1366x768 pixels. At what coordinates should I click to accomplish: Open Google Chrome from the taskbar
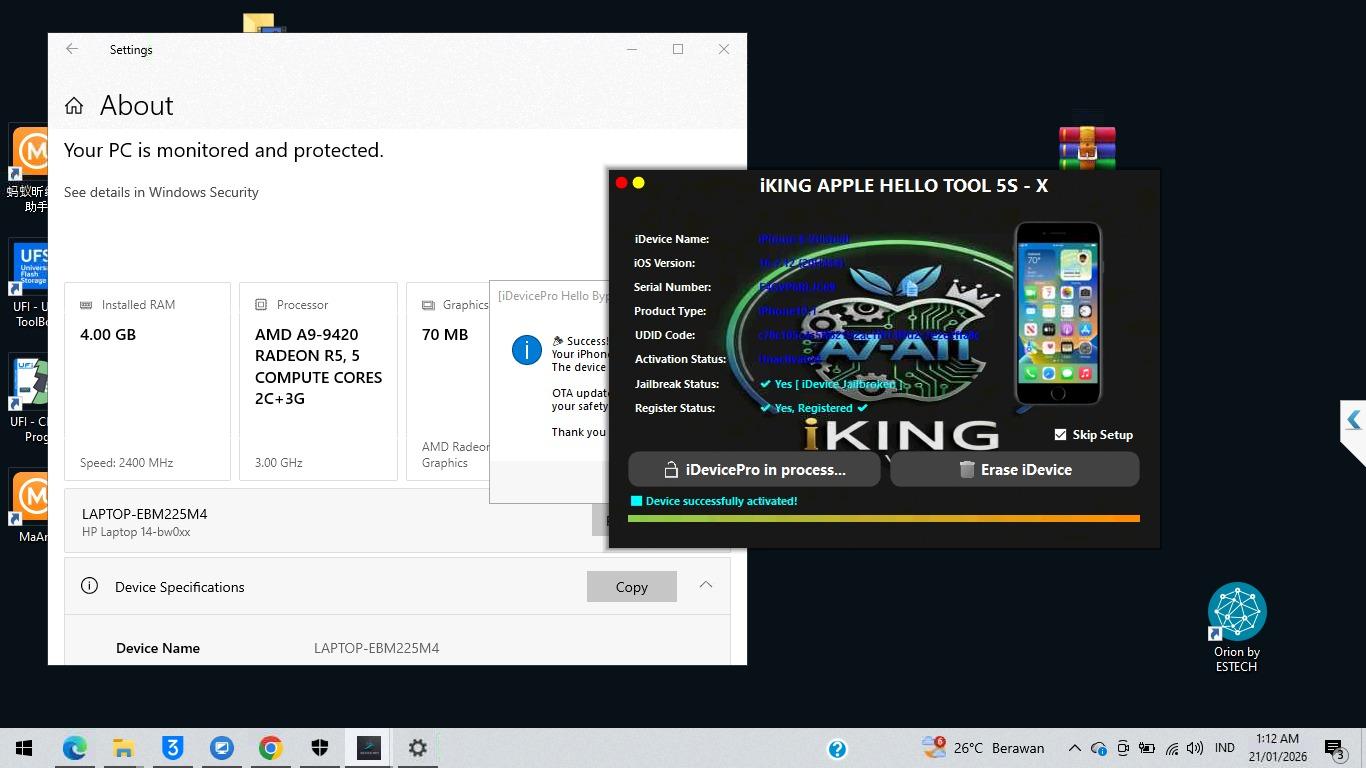[x=270, y=748]
